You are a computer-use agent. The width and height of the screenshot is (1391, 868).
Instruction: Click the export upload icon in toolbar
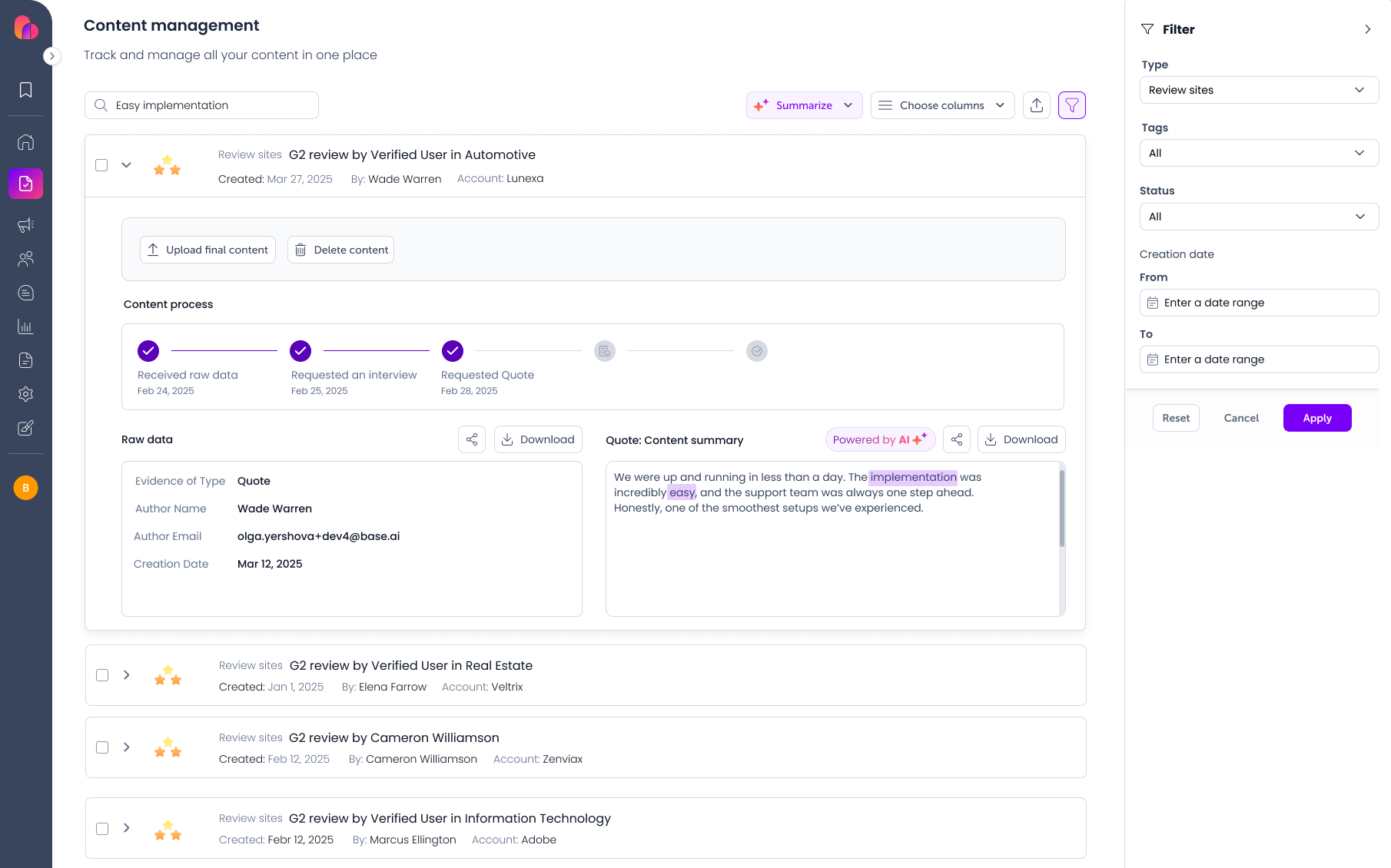tap(1036, 105)
